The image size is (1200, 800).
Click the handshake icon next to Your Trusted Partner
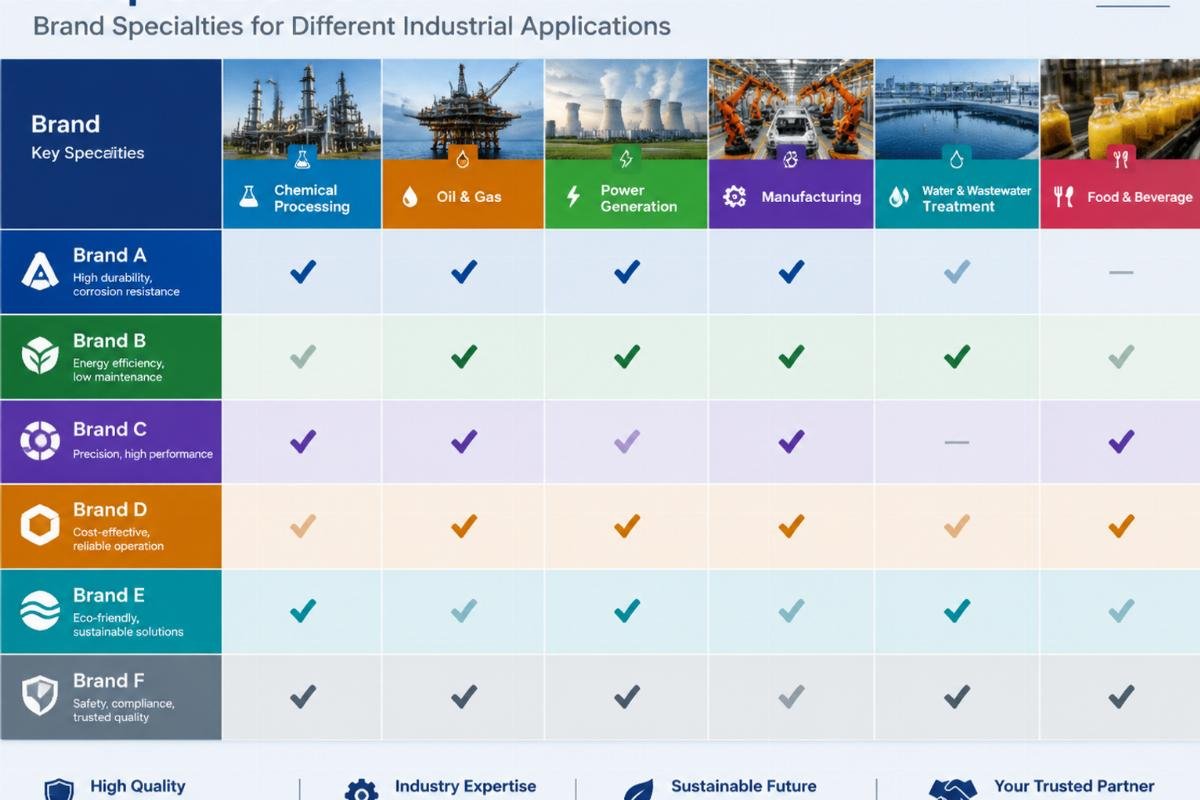tap(952, 790)
